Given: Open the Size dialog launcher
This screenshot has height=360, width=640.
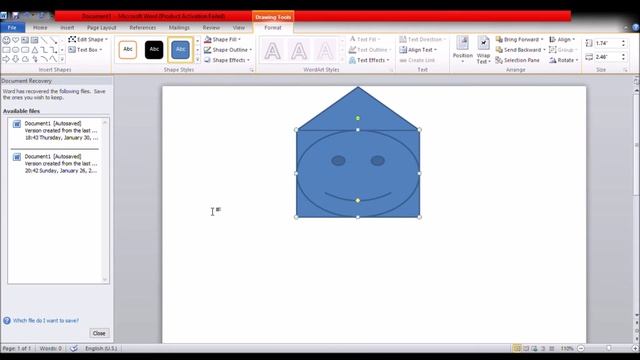Looking at the screenshot, I should 625,70.
